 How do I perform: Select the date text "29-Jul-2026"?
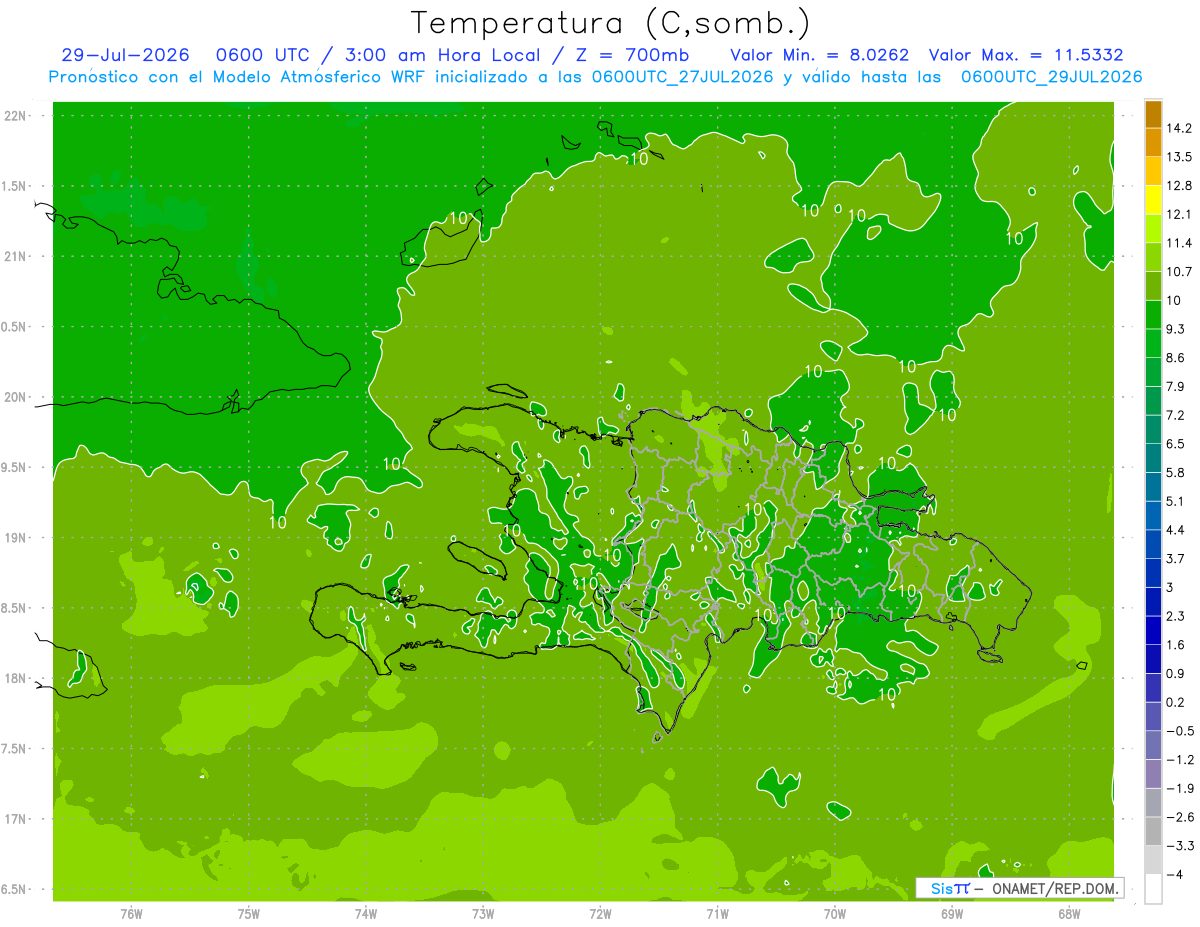tap(125, 54)
